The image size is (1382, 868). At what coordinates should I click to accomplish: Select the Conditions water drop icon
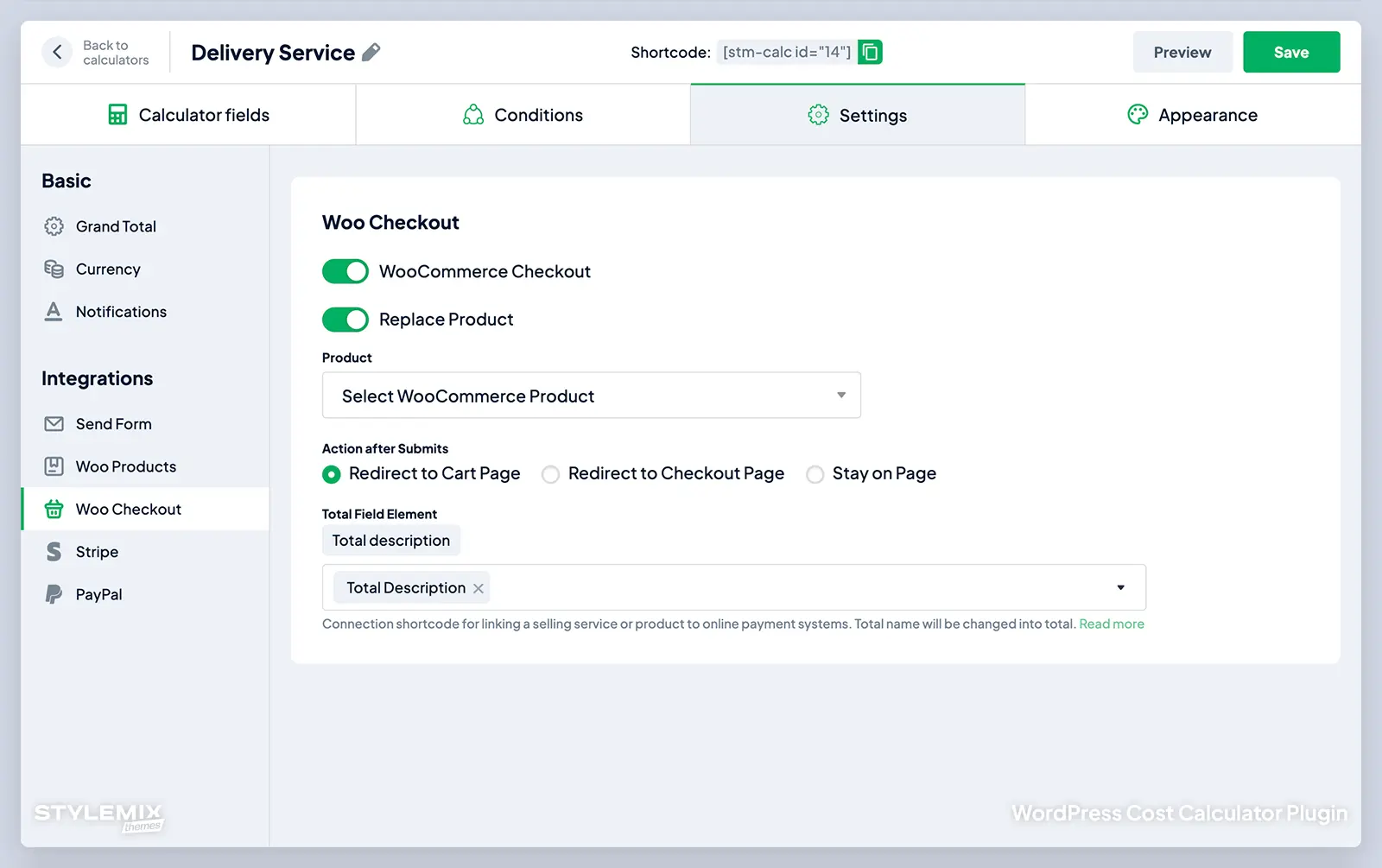(x=472, y=114)
